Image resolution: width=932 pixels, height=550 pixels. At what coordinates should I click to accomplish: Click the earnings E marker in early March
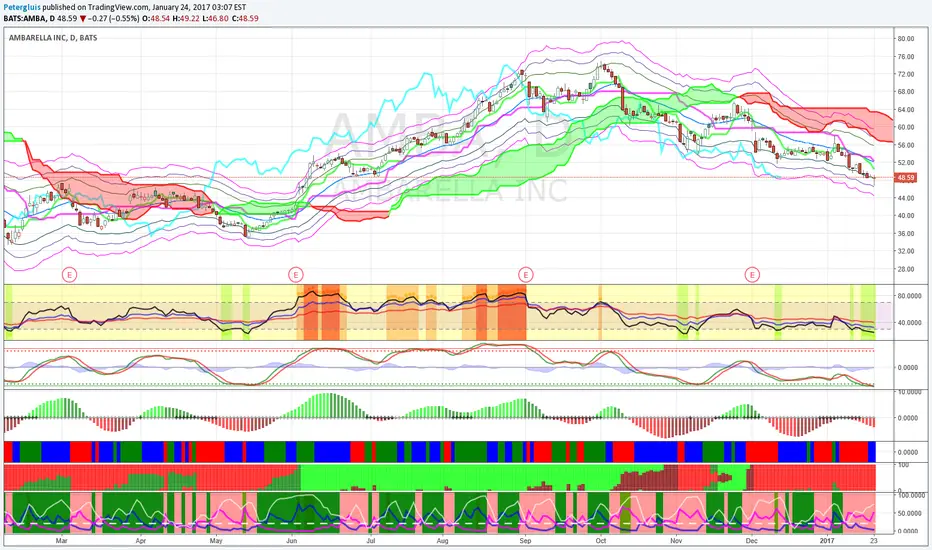point(70,275)
